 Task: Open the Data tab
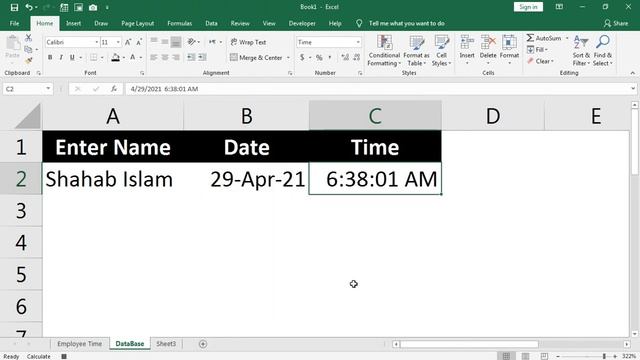click(211, 24)
